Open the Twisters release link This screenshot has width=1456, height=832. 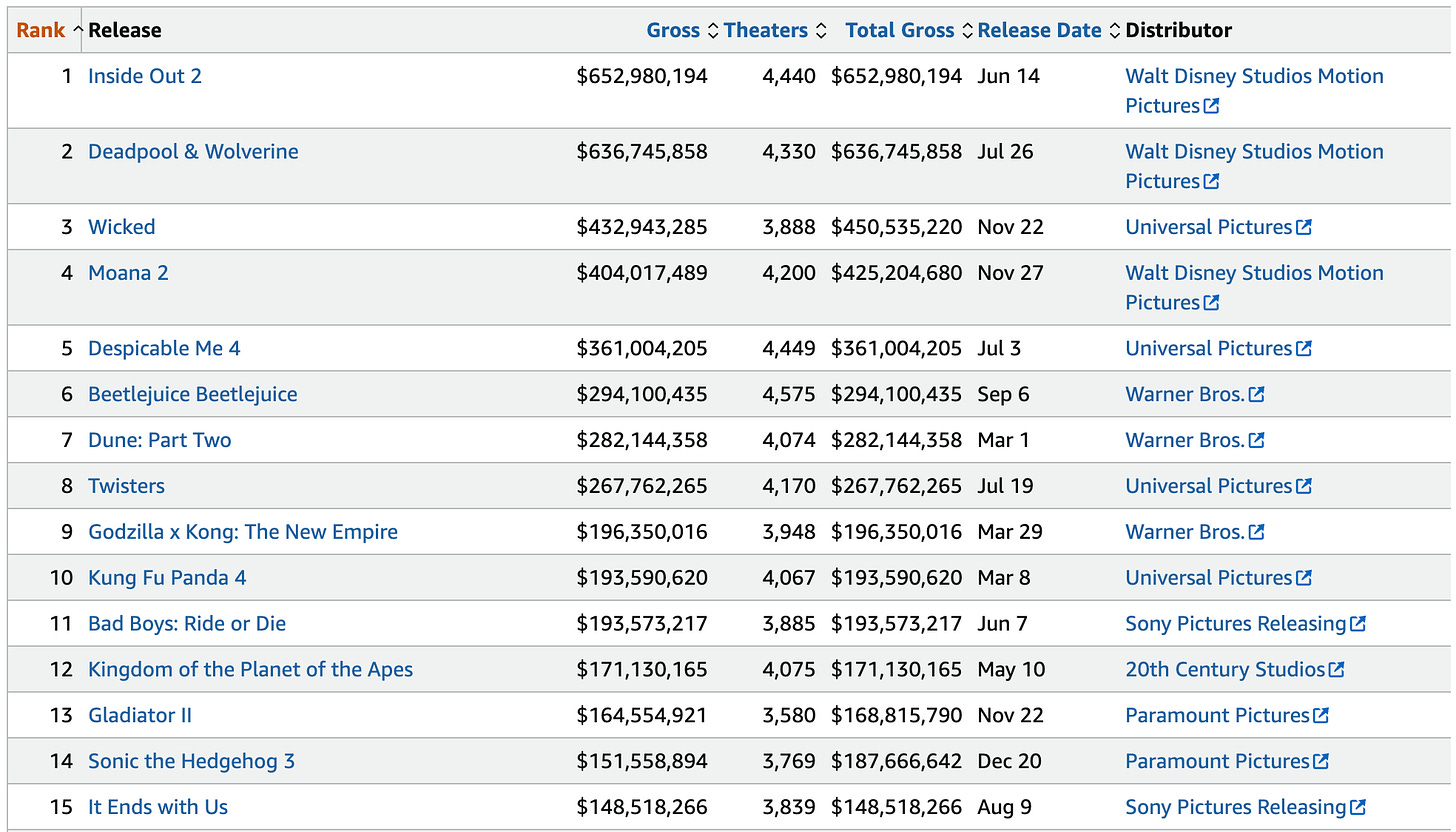[127, 487]
